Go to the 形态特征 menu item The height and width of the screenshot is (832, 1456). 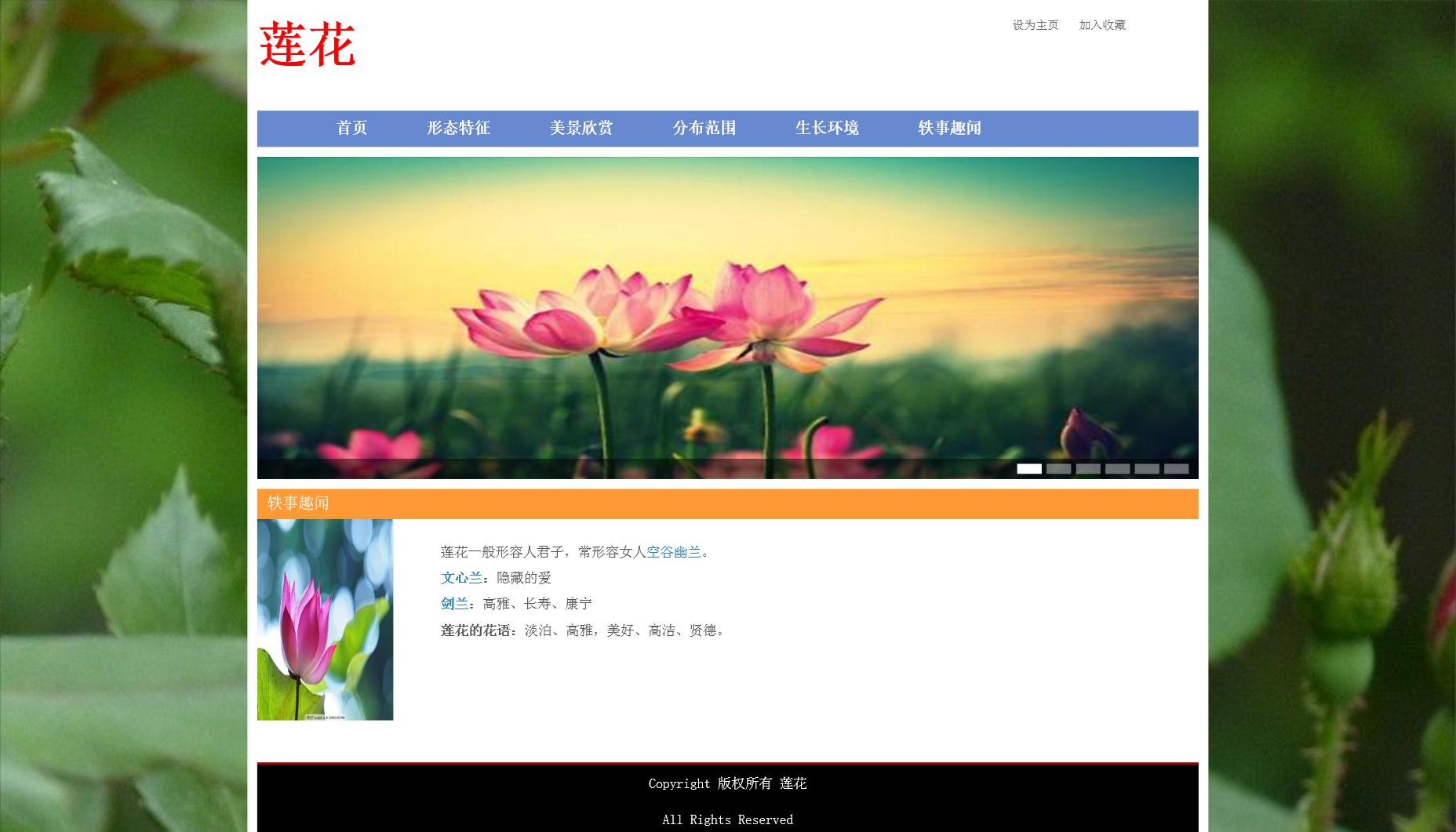458,128
